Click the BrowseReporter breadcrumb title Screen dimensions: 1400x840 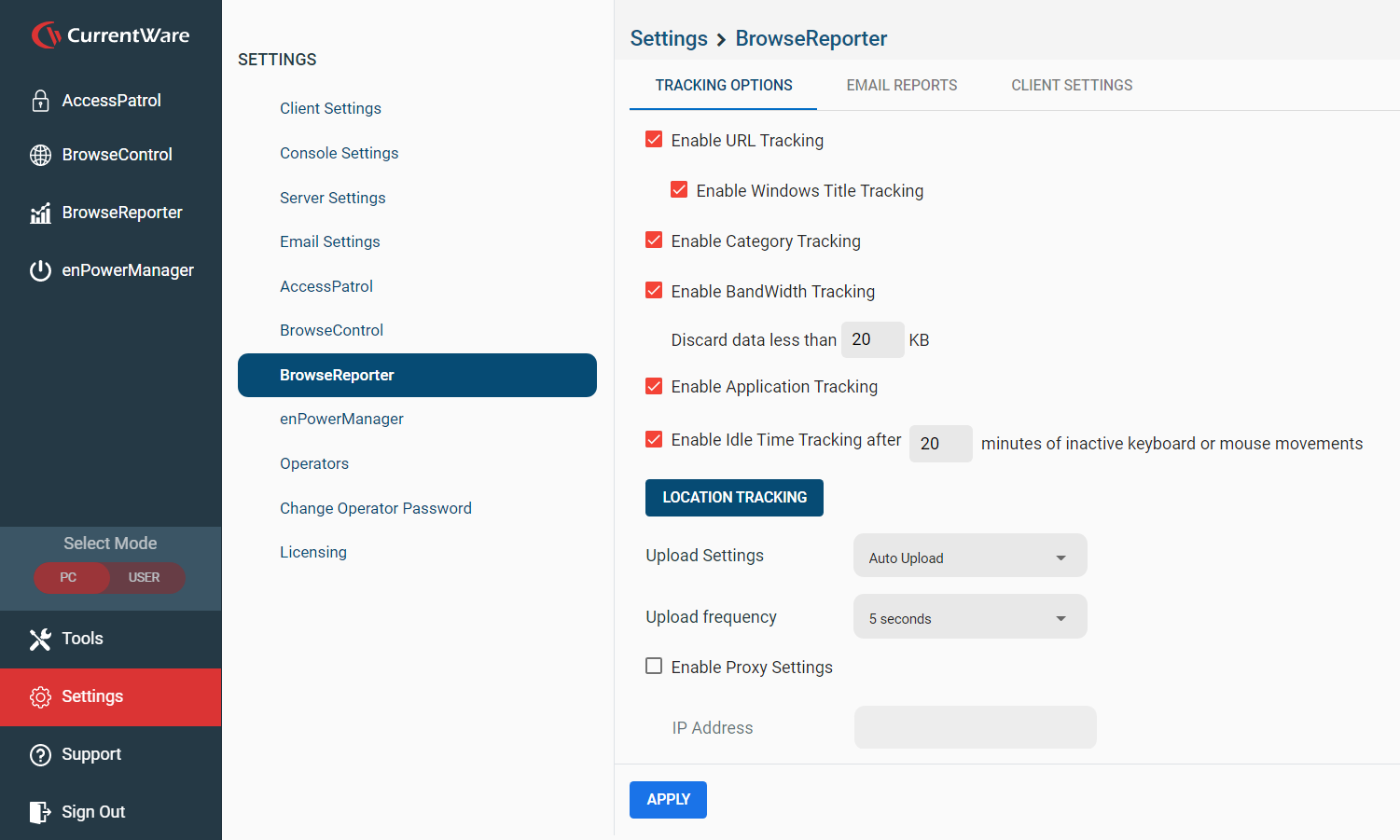(x=811, y=38)
